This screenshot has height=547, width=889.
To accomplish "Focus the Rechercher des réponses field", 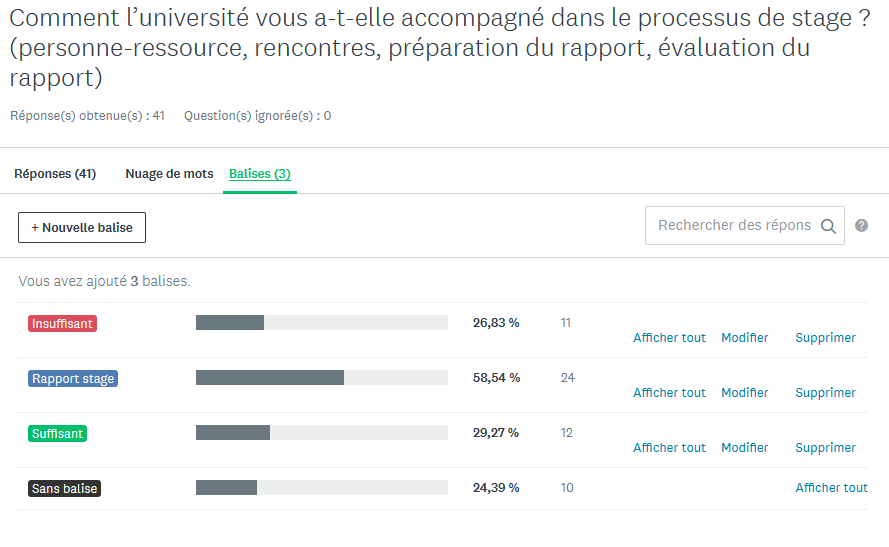I will [x=734, y=226].
